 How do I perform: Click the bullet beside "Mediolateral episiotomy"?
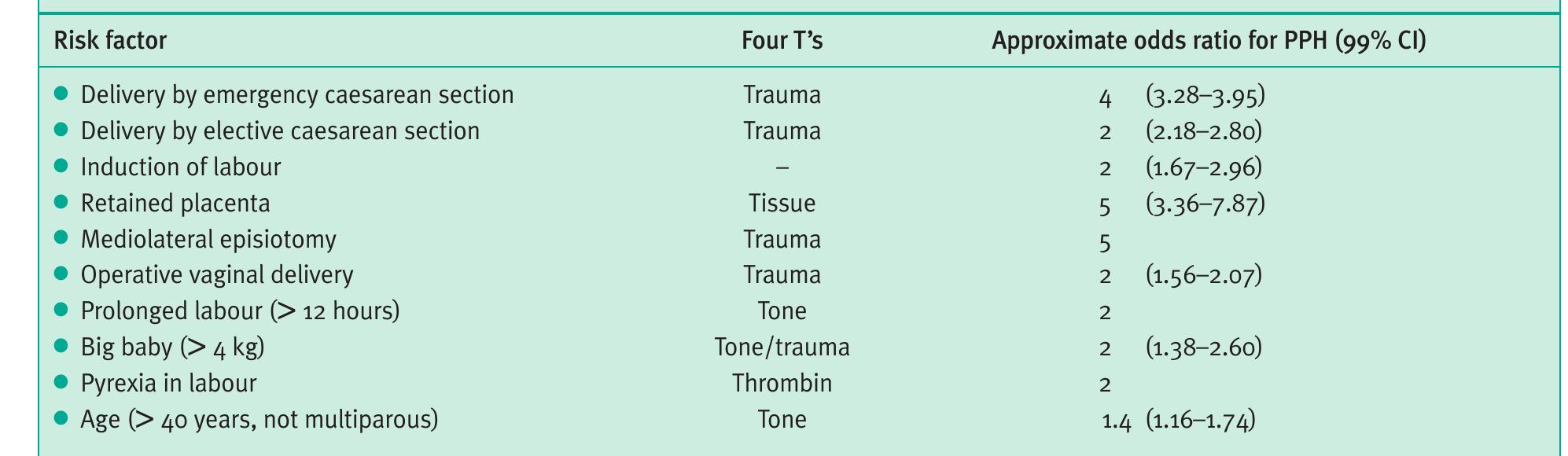(x=61, y=239)
